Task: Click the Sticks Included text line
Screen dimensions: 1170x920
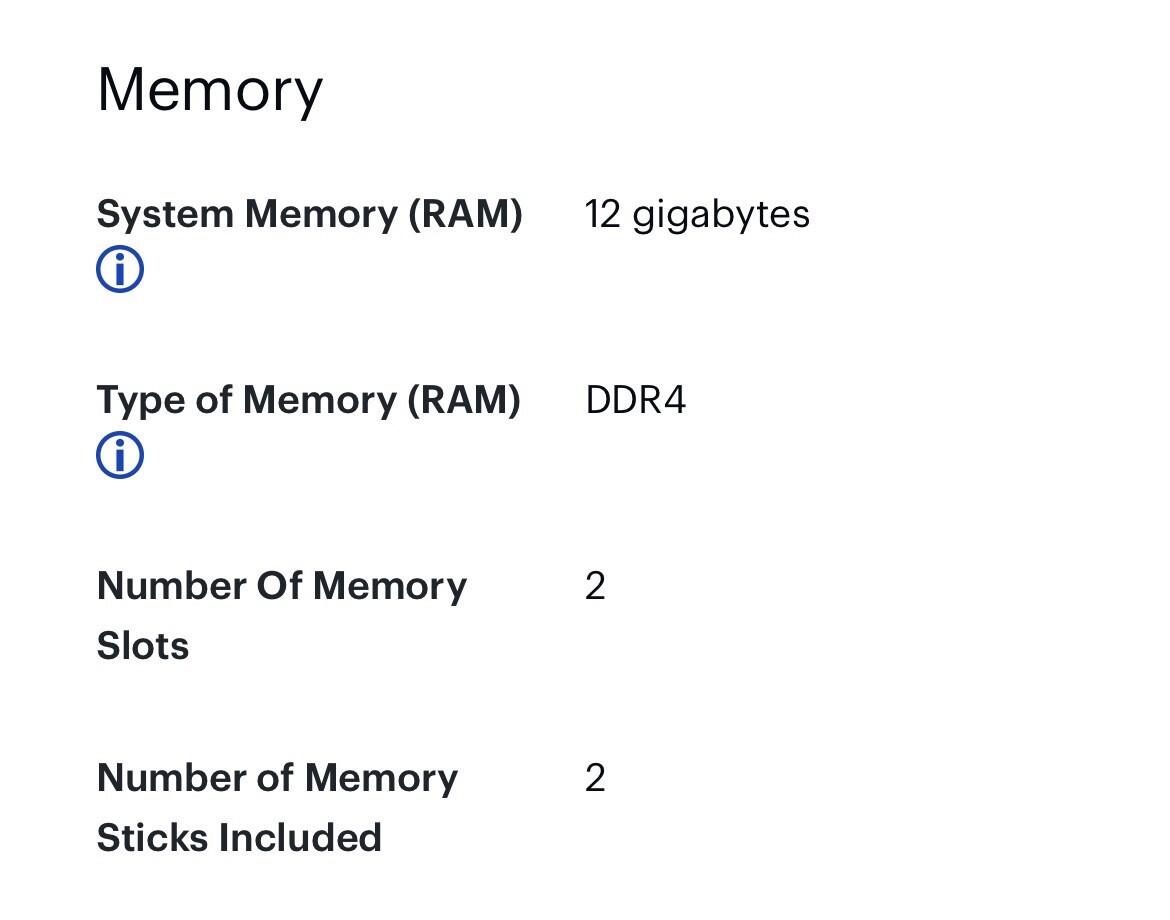Action: click(x=240, y=837)
